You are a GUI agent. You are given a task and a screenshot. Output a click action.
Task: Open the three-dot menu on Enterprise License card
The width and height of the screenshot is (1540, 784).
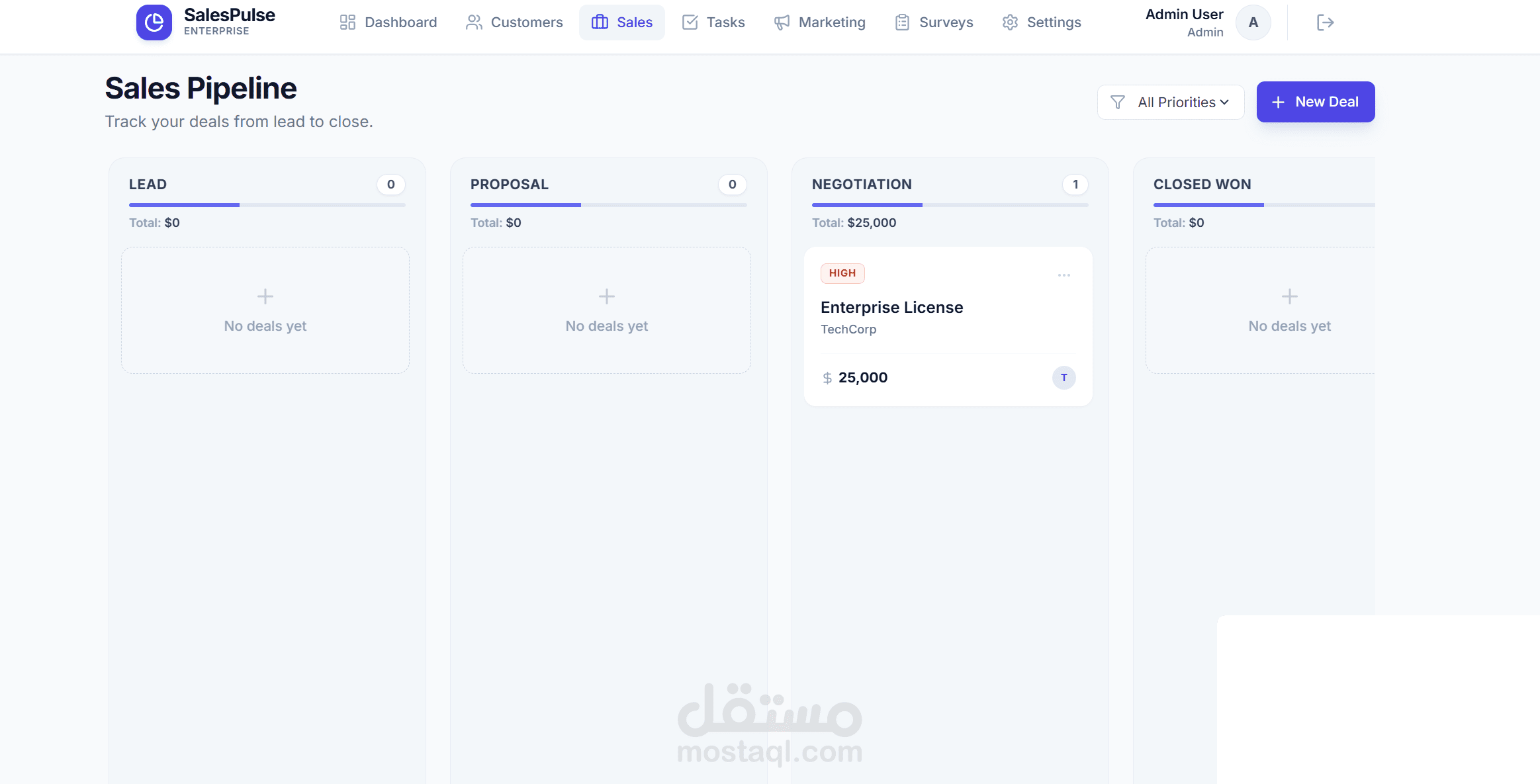pos(1064,275)
